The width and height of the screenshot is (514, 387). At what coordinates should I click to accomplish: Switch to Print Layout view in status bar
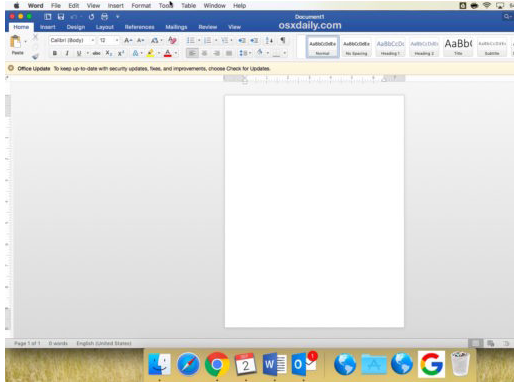point(476,343)
